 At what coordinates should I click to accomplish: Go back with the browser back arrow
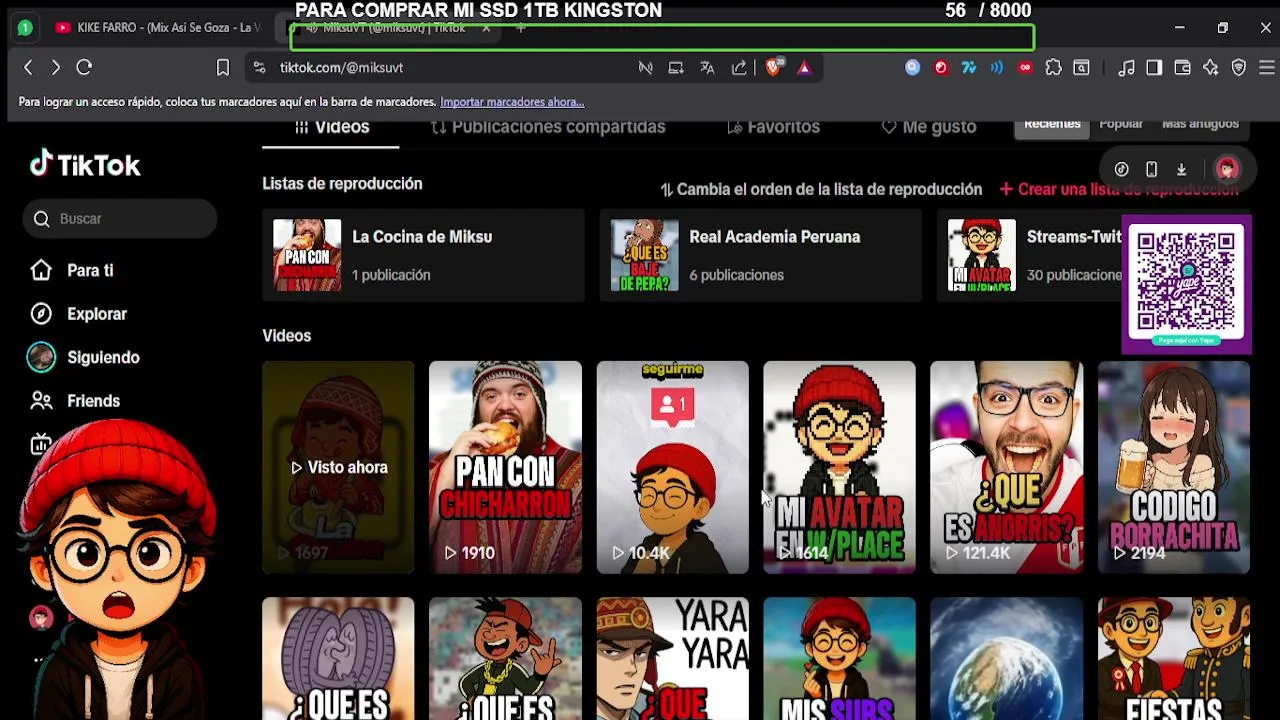click(28, 67)
